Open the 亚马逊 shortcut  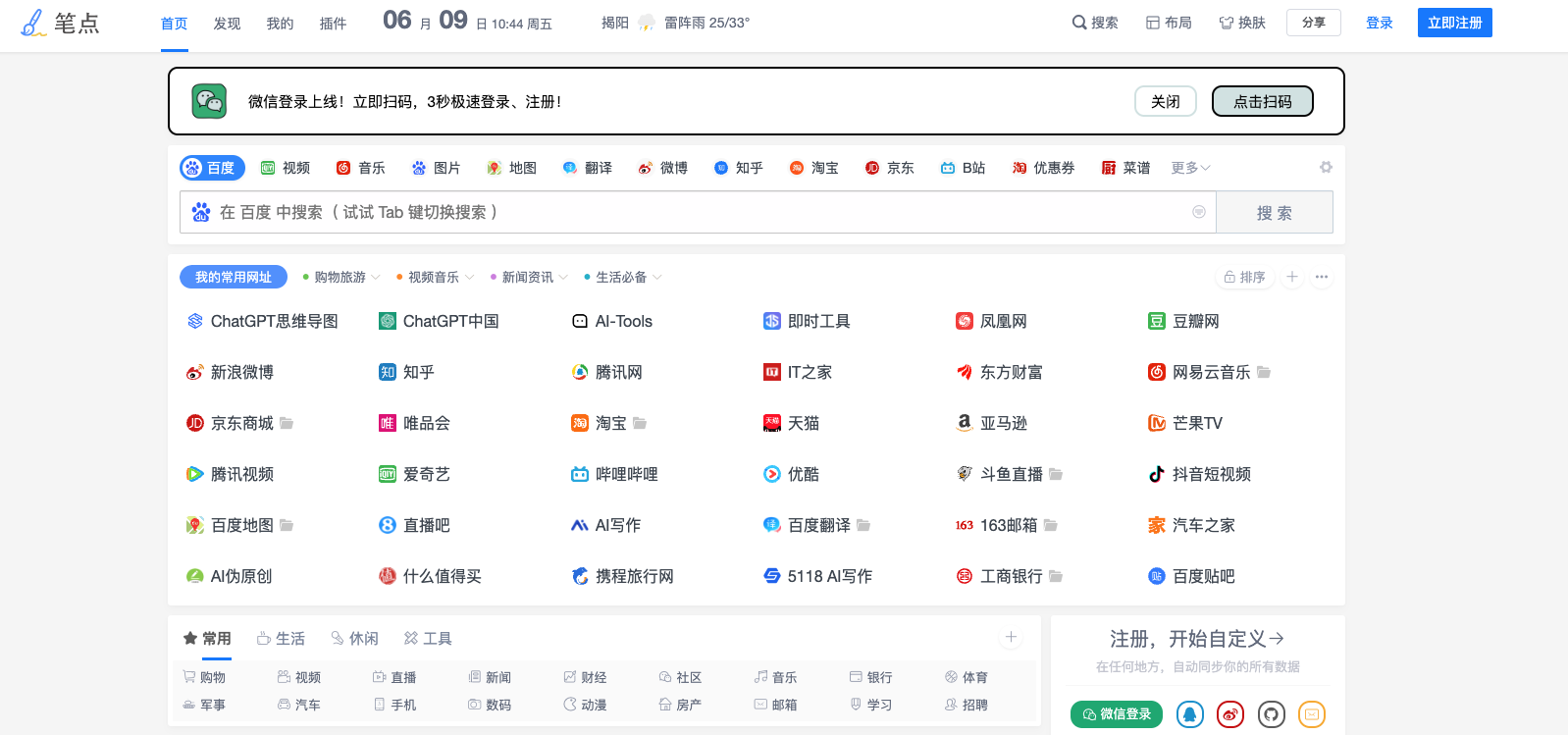[x=991, y=423]
